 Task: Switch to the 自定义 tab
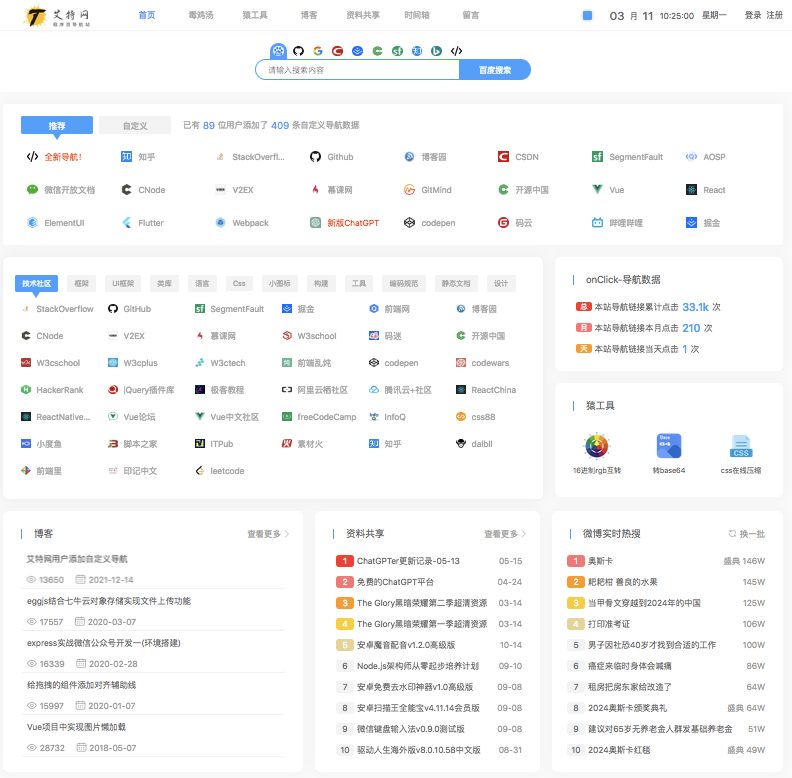(x=135, y=125)
